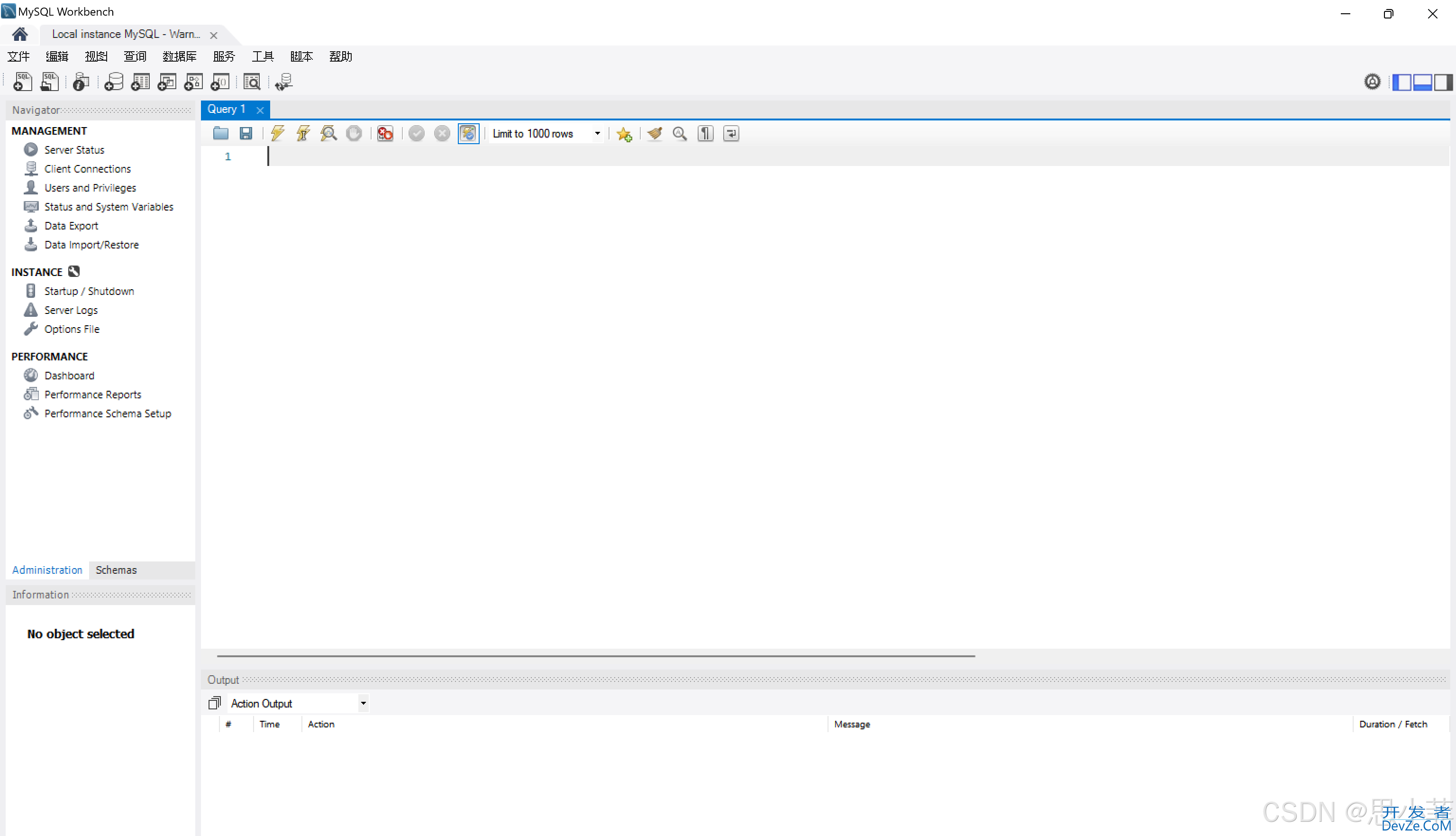
Task: Run Explain plan with the magnifier lightning icon
Action: tap(328, 134)
